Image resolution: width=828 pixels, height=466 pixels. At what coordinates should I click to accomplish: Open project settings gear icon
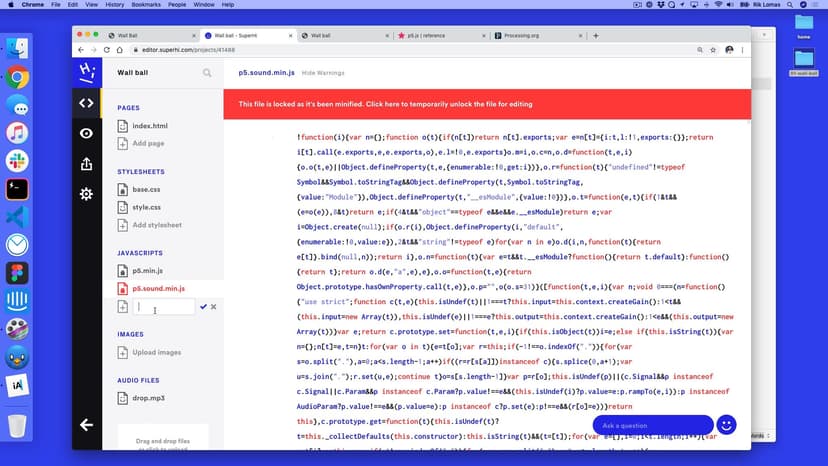(x=86, y=194)
